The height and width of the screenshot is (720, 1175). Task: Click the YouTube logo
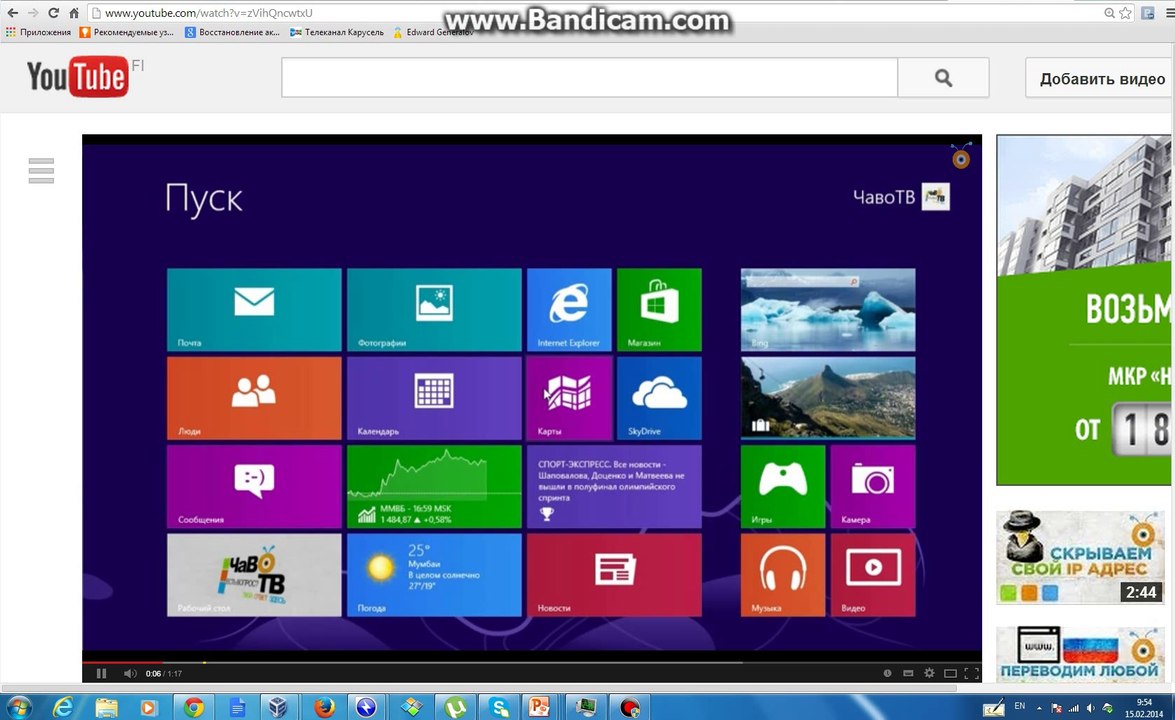pyautogui.click(x=78, y=76)
